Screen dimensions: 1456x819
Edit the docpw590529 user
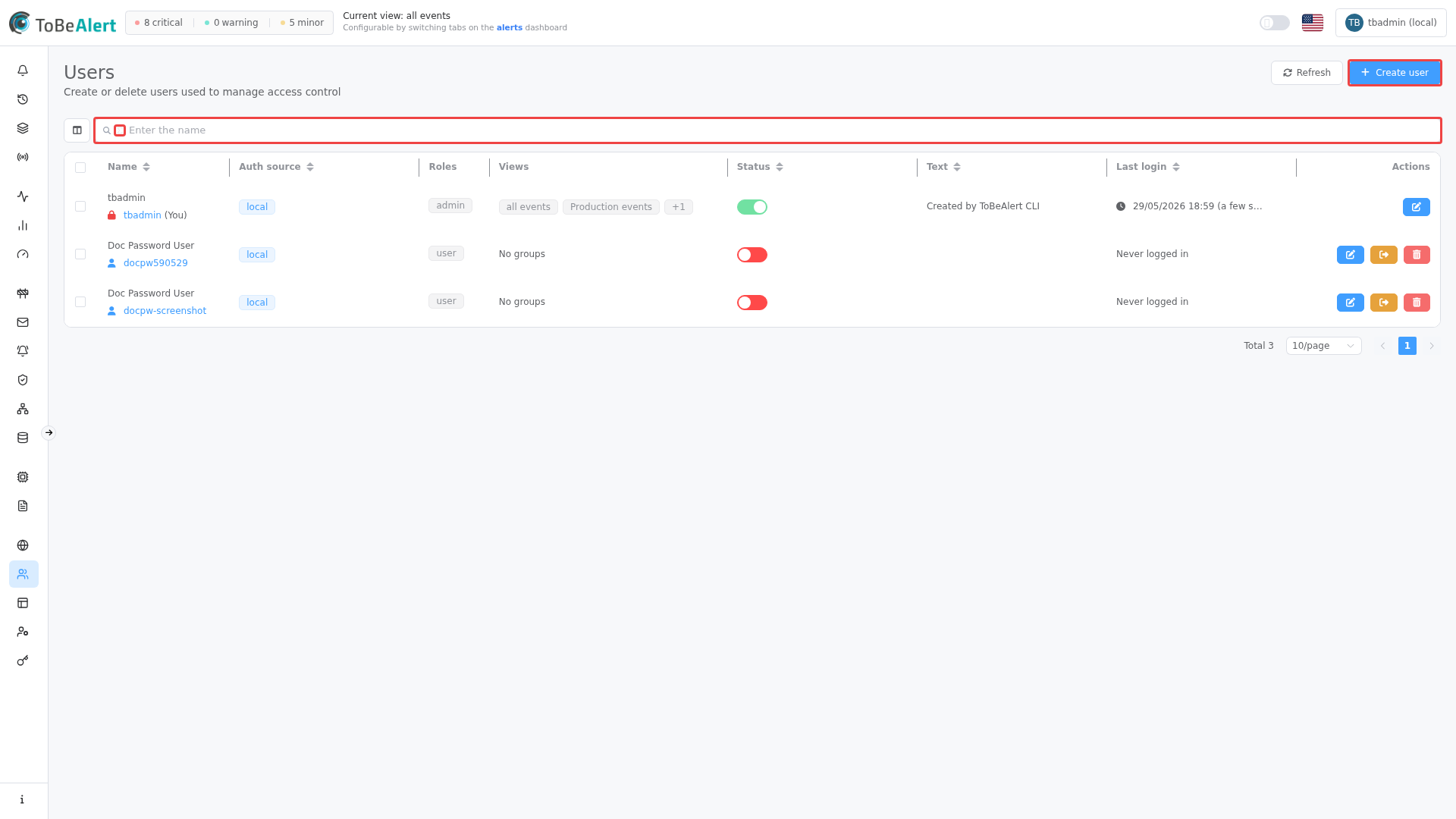pos(1350,255)
